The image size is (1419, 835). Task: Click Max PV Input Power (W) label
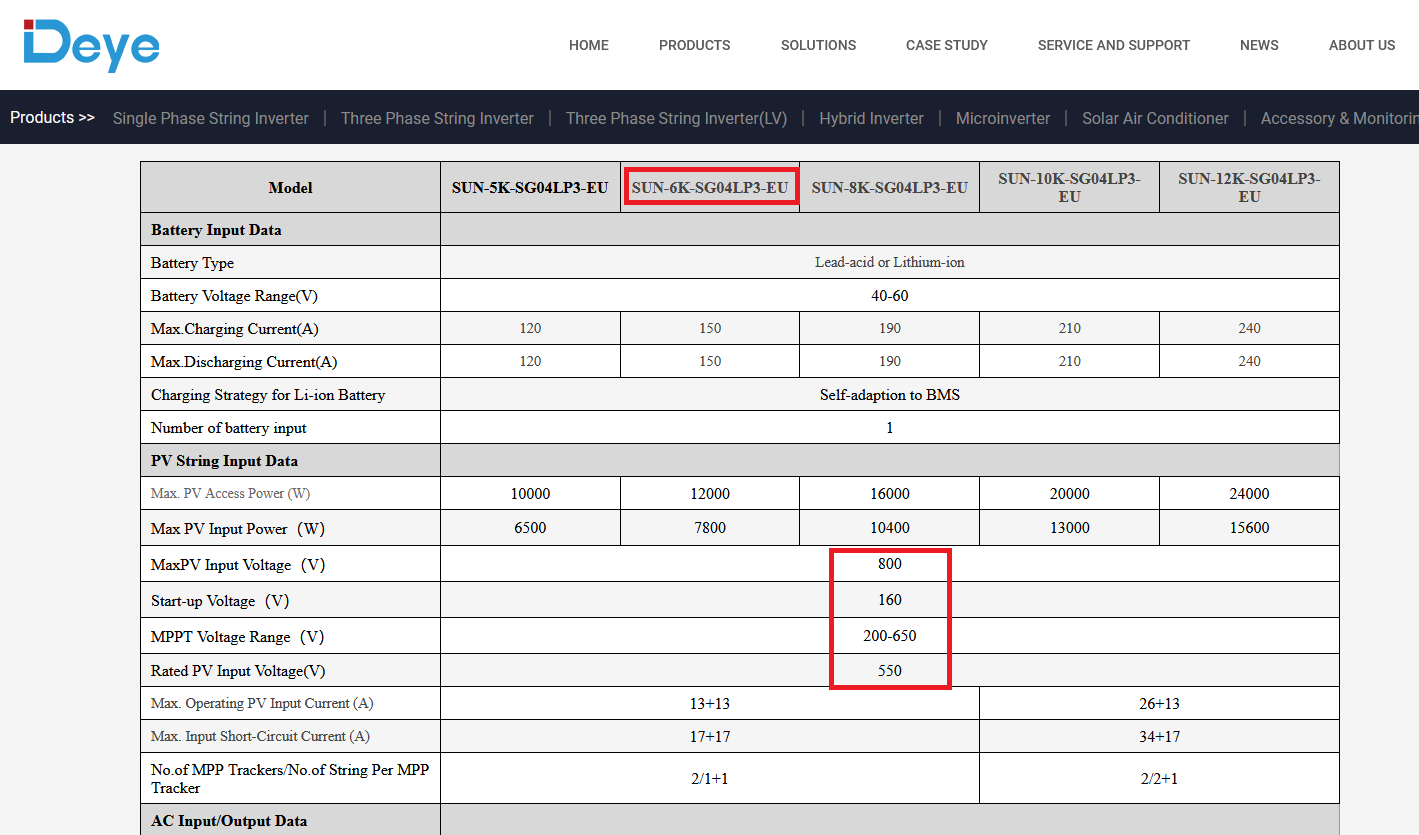[238, 529]
